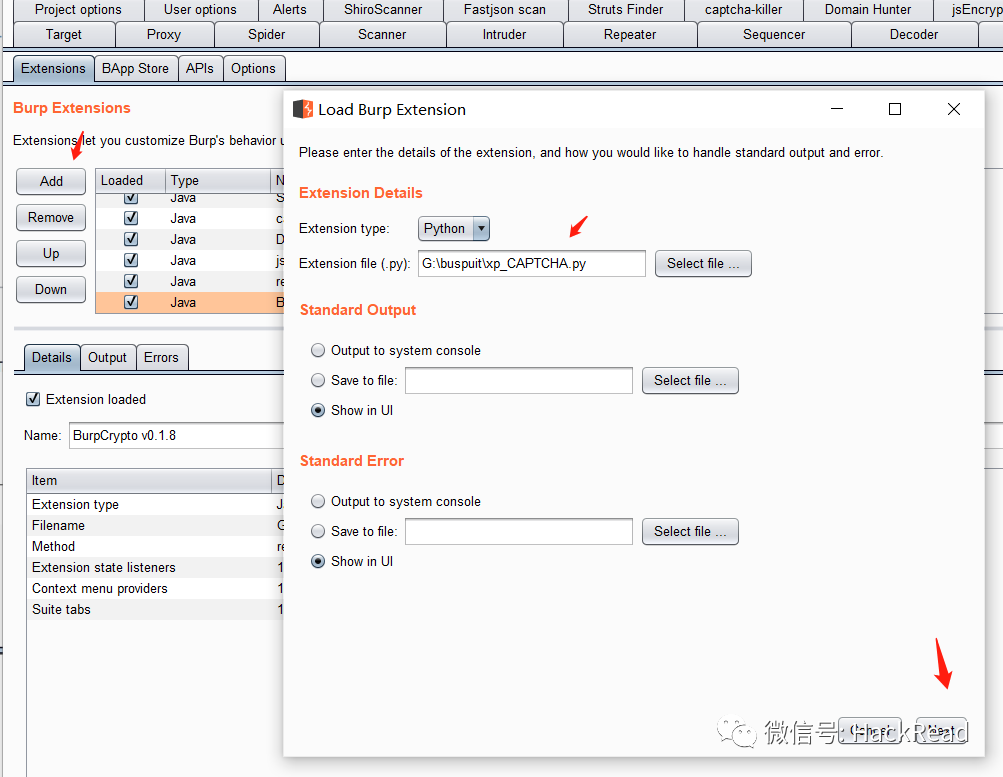Switch to the Scanner tab
This screenshot has height=777, width=1003.
(x=382, y=35)
